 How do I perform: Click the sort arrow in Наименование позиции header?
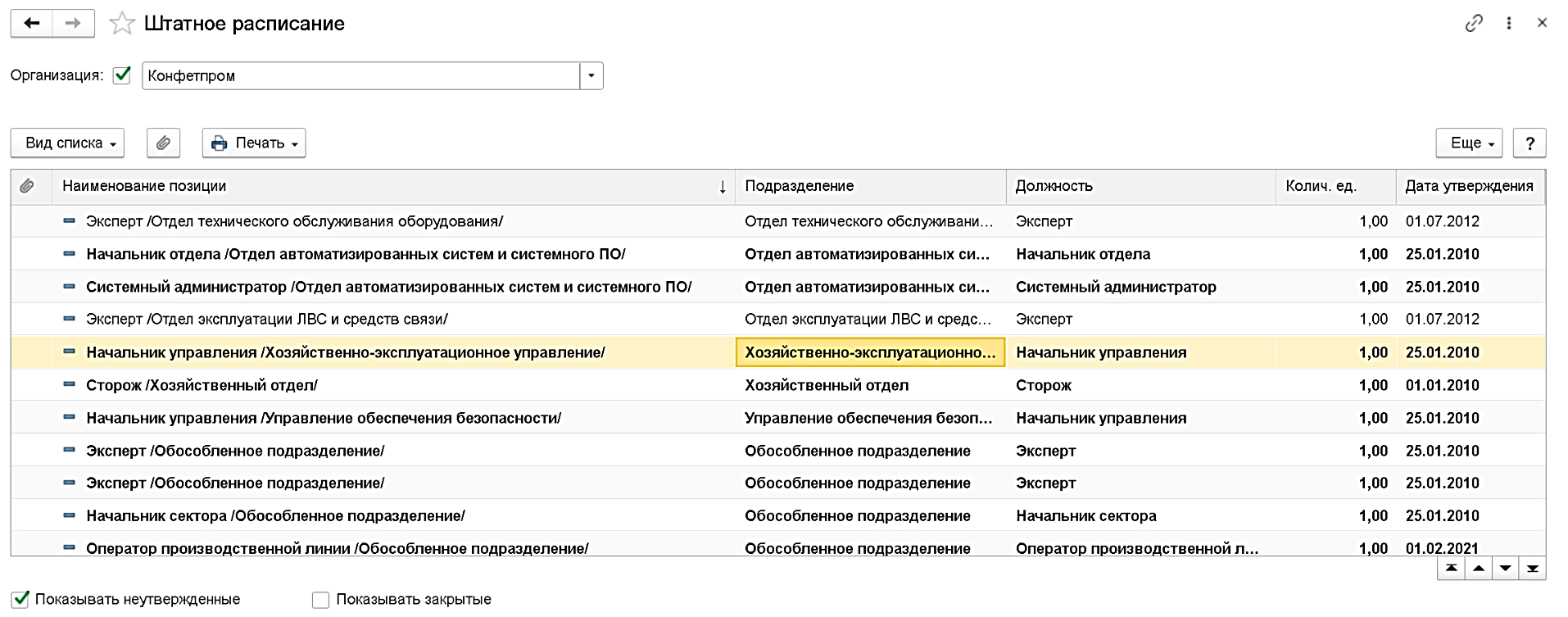pos(723,187)
